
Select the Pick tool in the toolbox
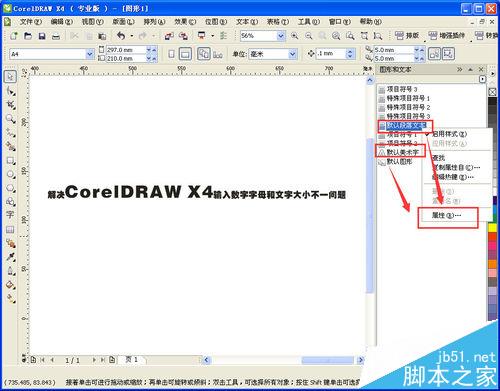point(10,76)
